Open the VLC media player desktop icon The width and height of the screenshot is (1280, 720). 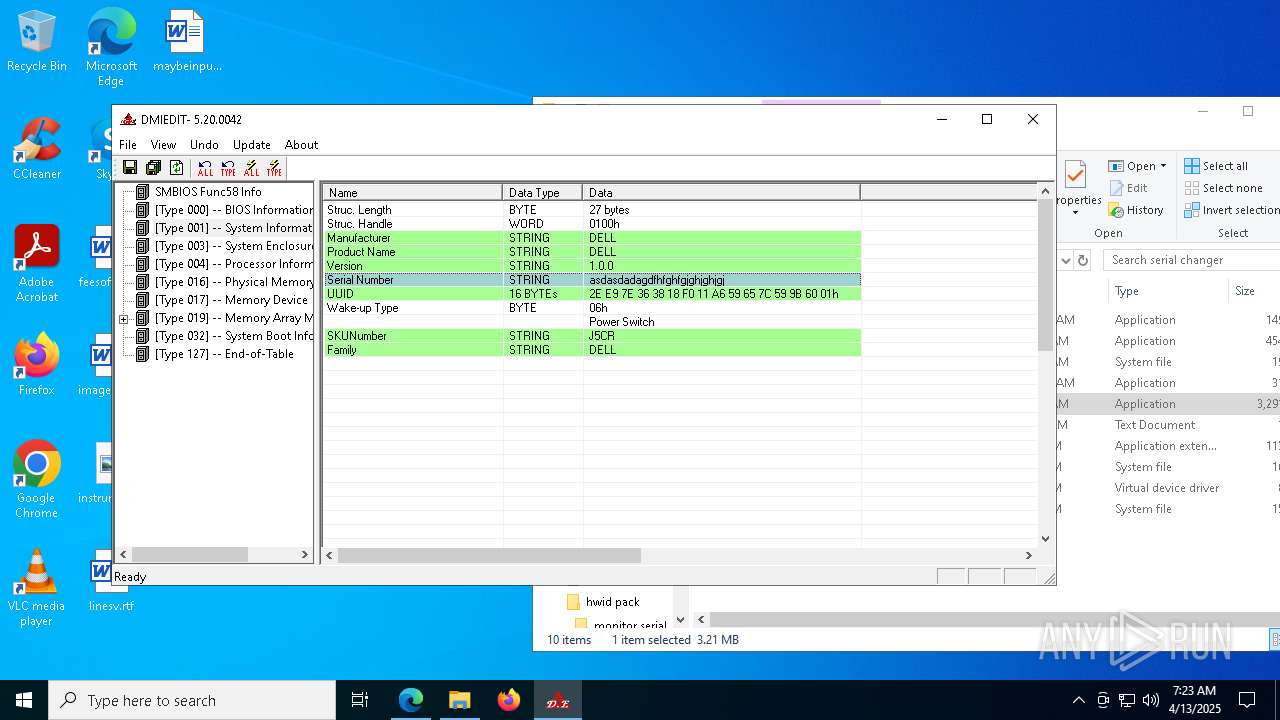(37, 588)
